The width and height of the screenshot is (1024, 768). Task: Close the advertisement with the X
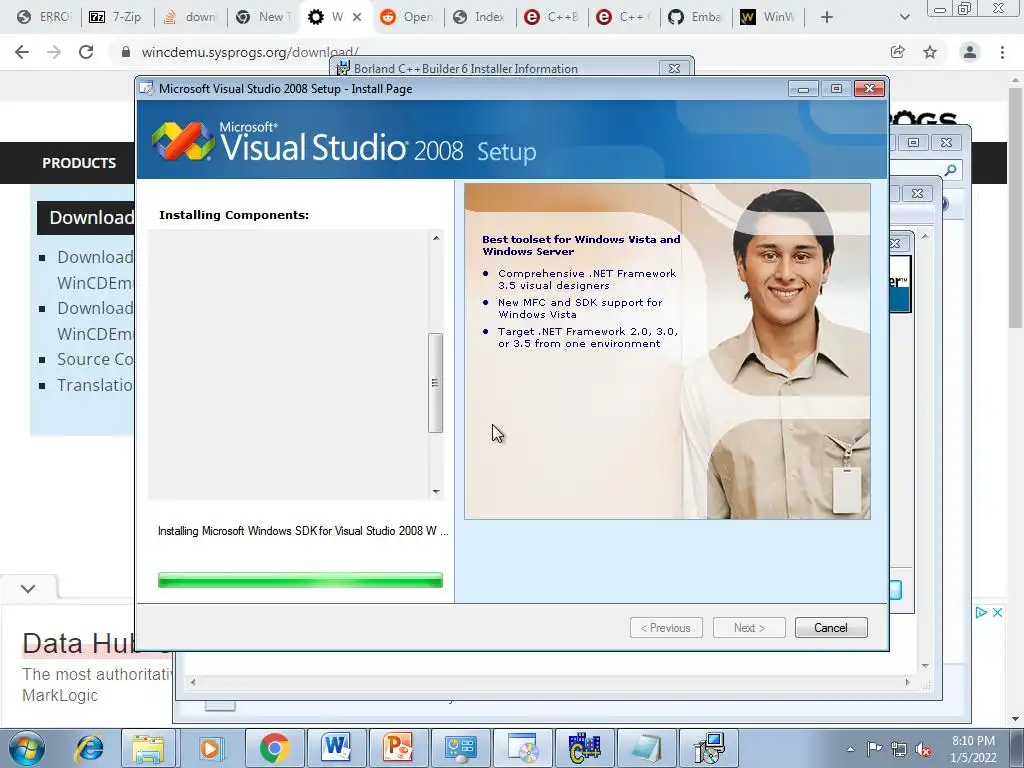click(x=997, y=612)
